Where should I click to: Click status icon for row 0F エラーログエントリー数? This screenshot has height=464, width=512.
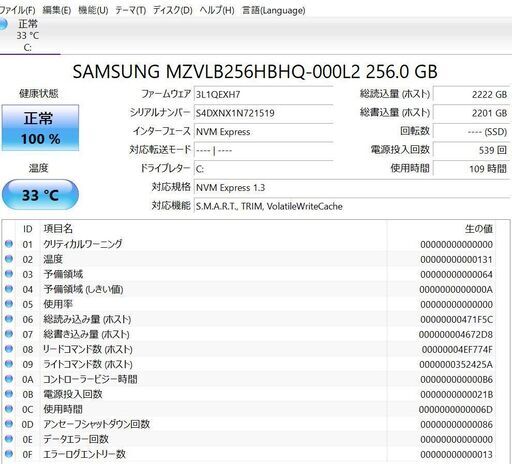coord(9,454)
